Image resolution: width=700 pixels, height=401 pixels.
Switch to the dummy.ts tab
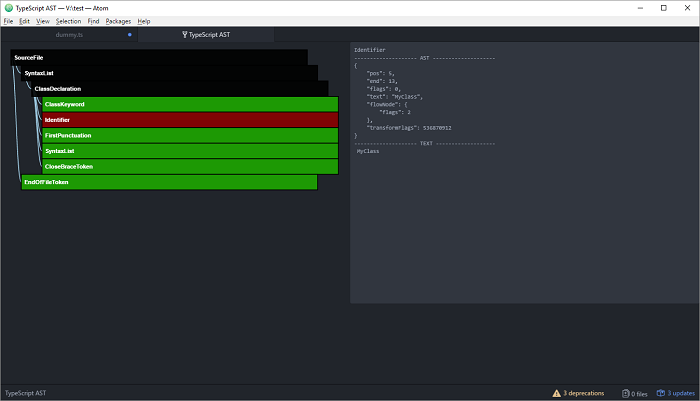[69, 34]
